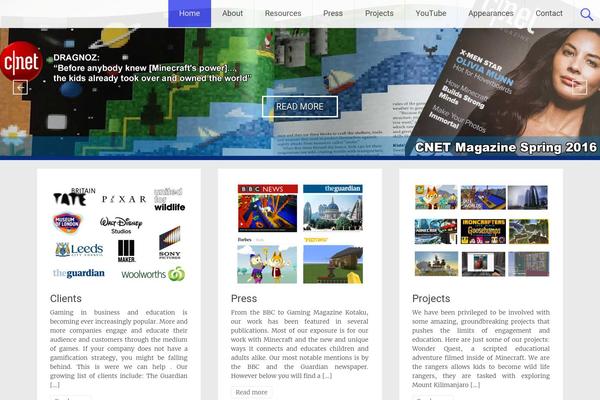The height and width of the screenshot is (400, 600).
Task: Click the Tate Britain logo
Action: point(74,197)
